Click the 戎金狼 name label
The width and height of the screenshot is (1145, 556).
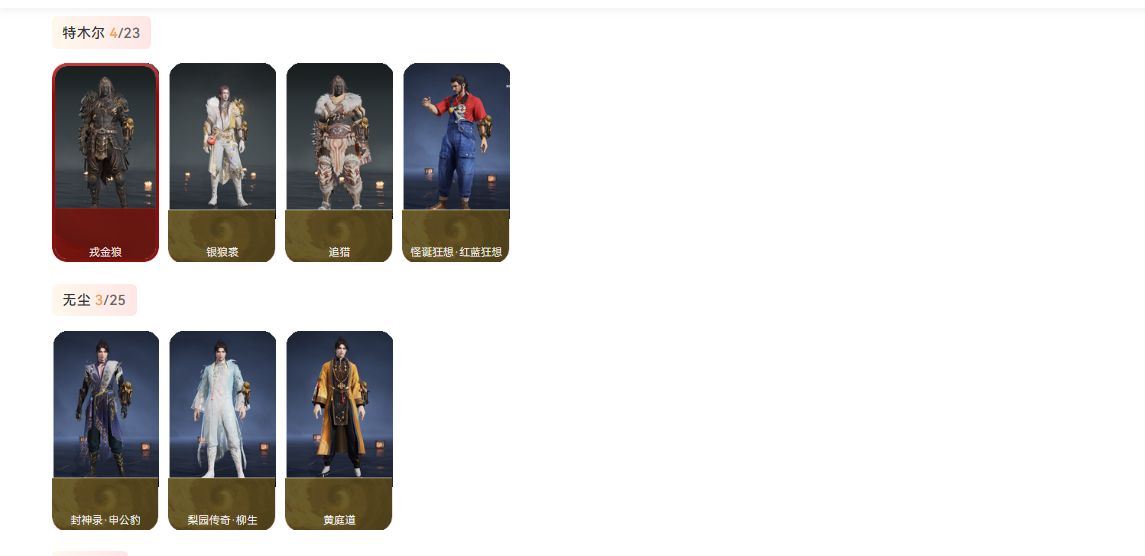tap(105, 252)
